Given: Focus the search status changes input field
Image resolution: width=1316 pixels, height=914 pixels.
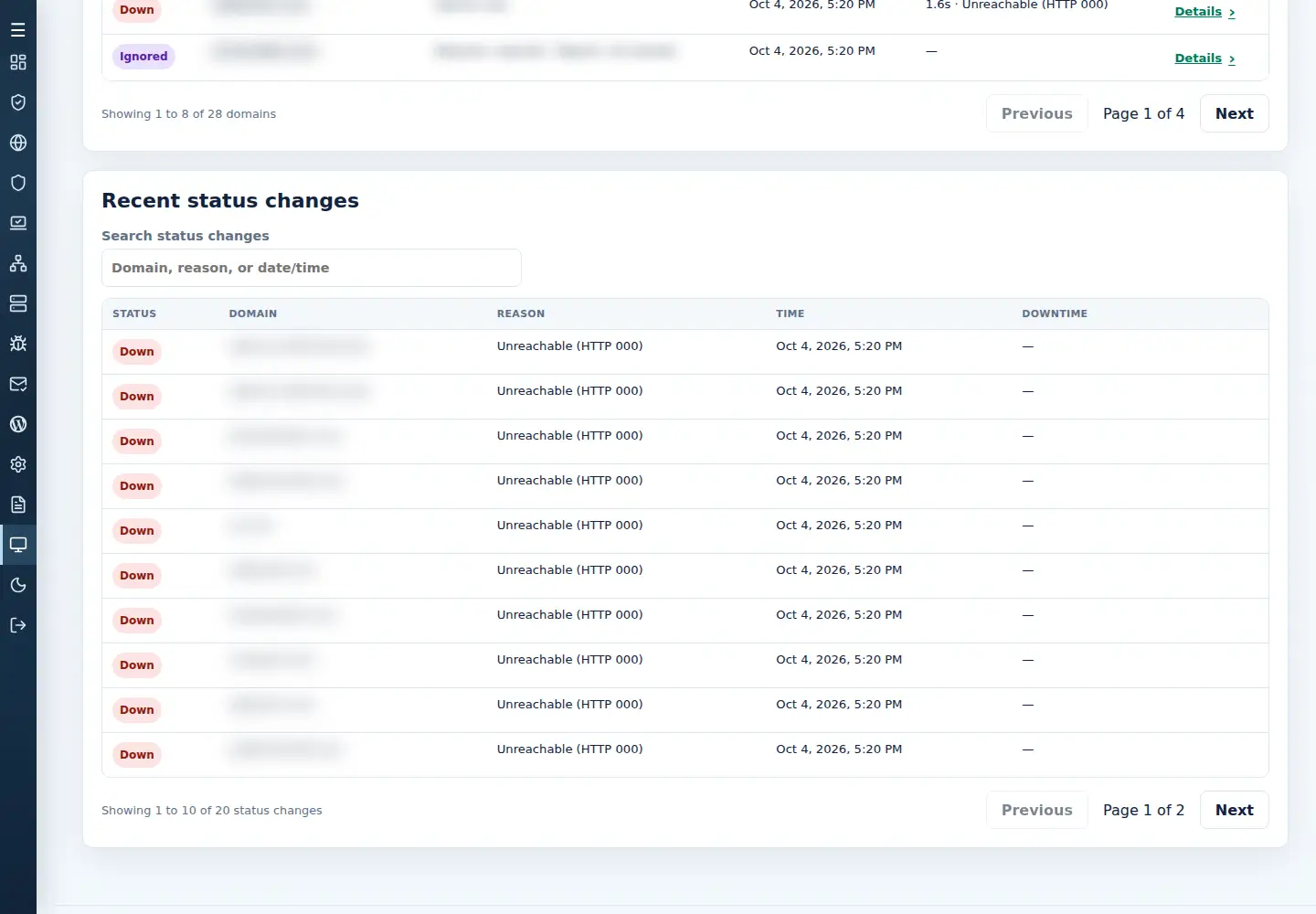Looking at the screenshot, I should [312, 268].
